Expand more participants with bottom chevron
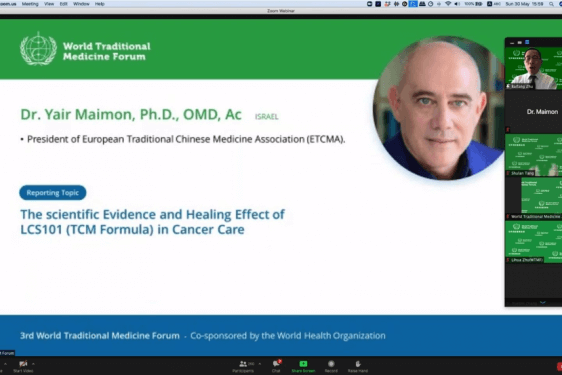 click(543, 303)
